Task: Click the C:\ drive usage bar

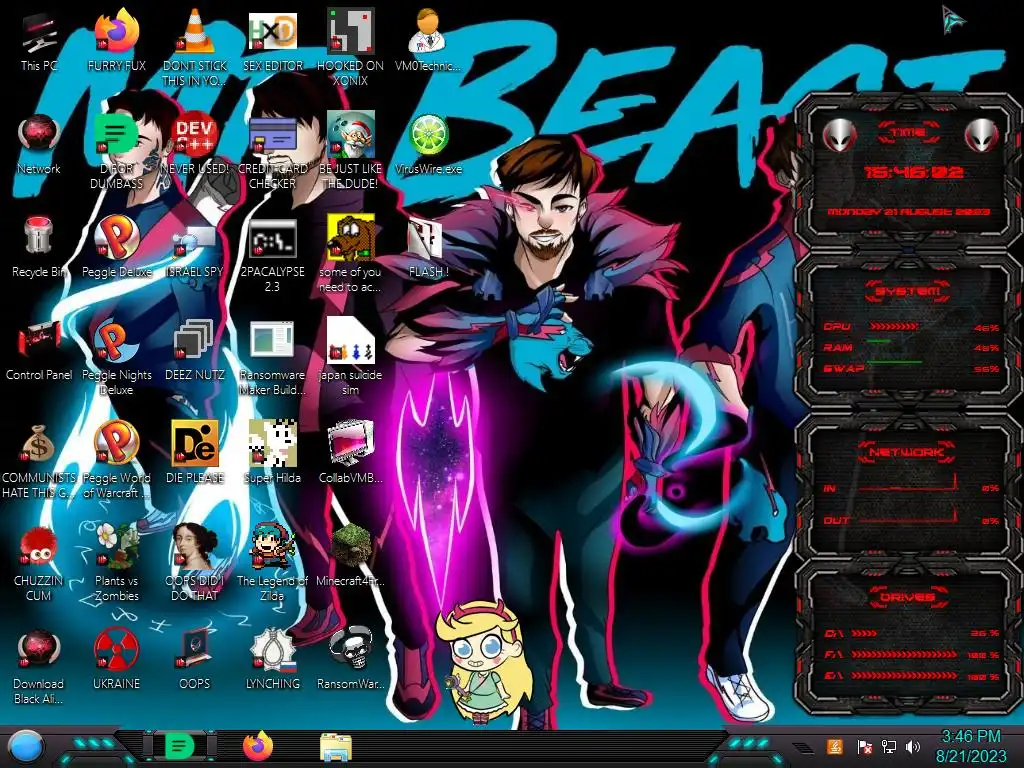Action: [864, 633]
